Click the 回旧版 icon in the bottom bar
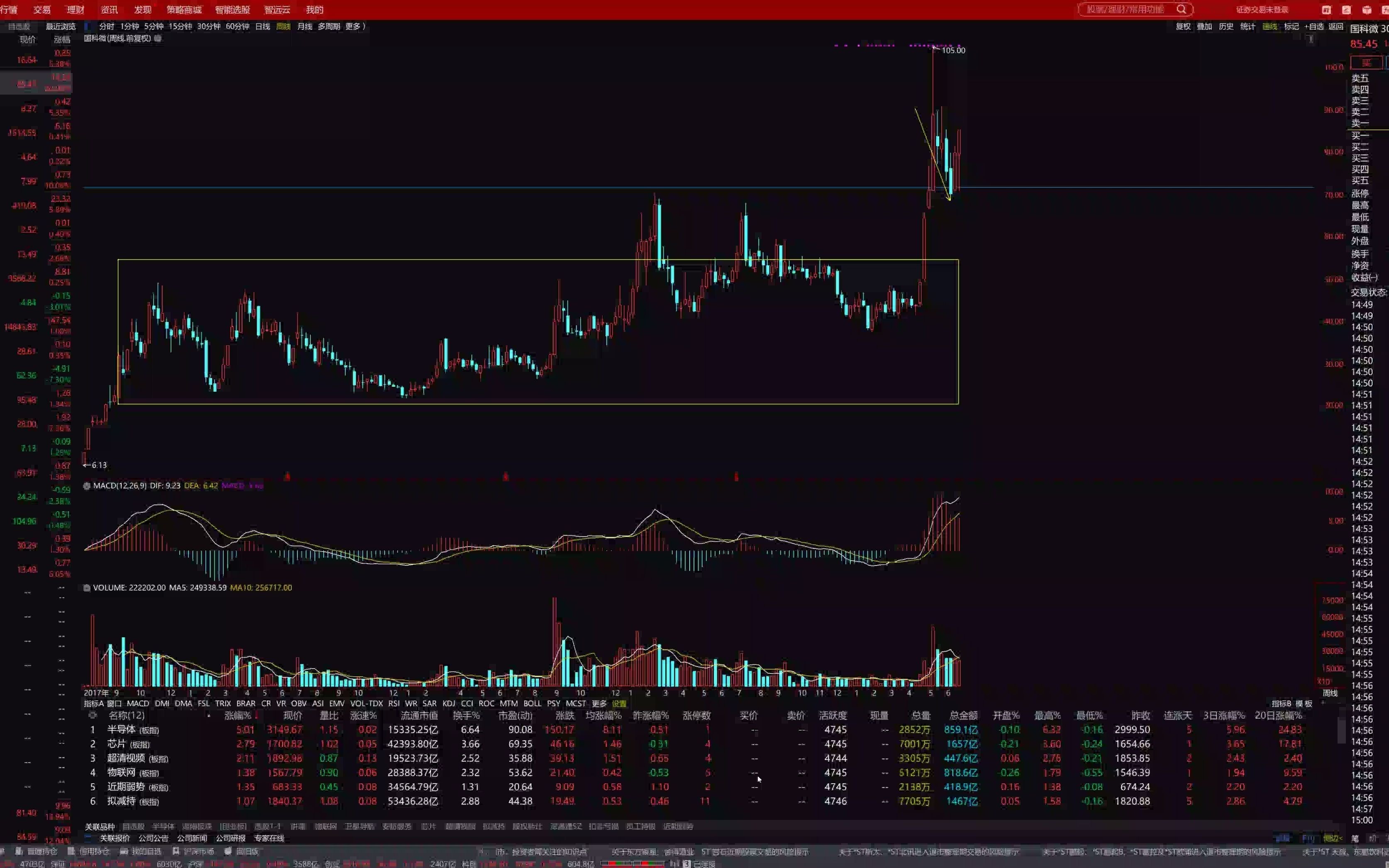Screen dimensions: 1389x868 pyautogui.click(x=228, y=851)
